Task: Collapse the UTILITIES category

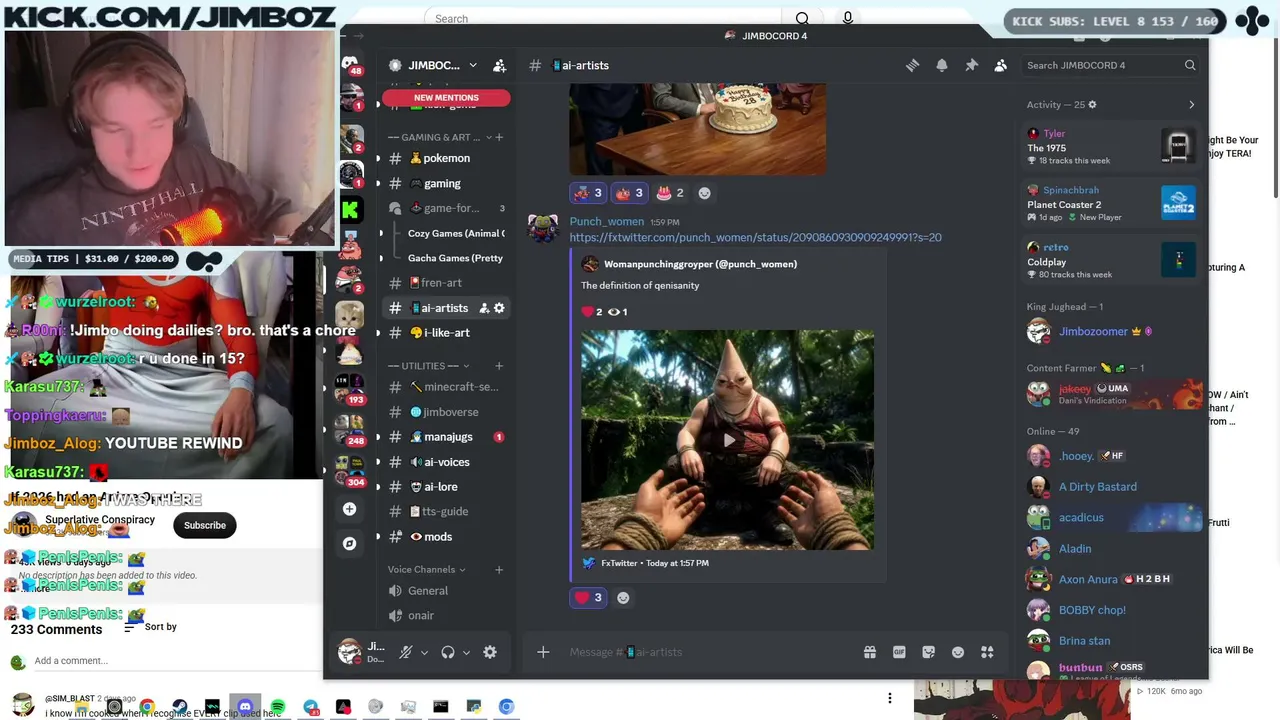Action: [430, 366]
